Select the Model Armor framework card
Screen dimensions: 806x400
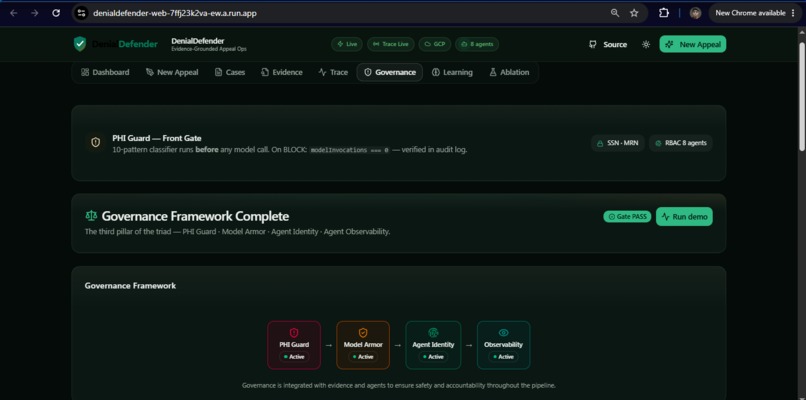point(363,345)
